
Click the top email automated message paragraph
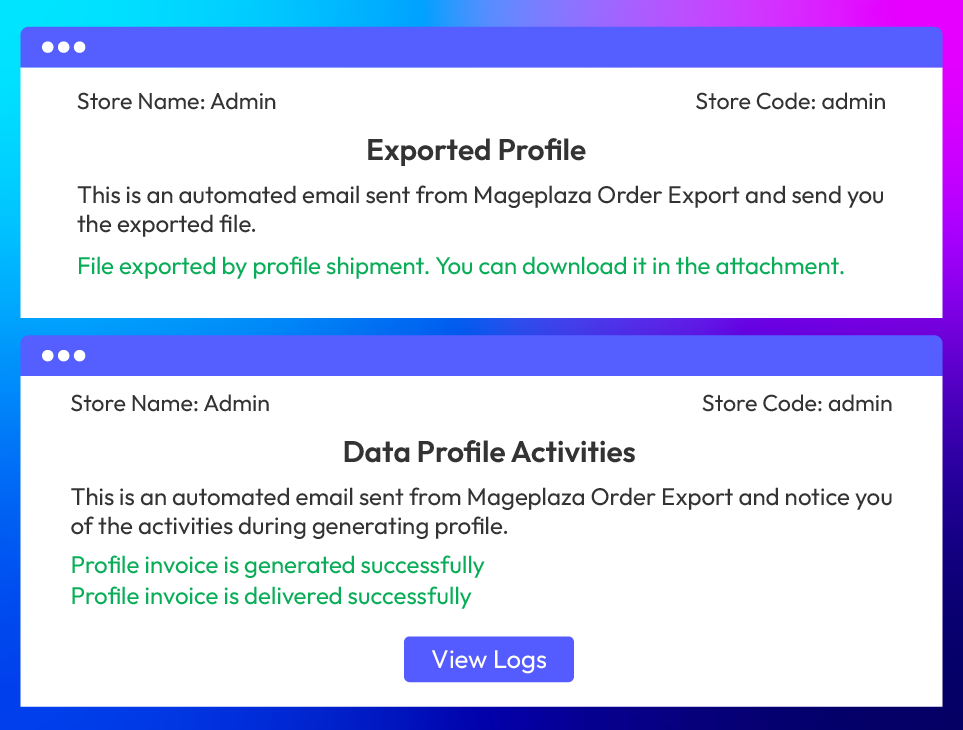[481, 210]
